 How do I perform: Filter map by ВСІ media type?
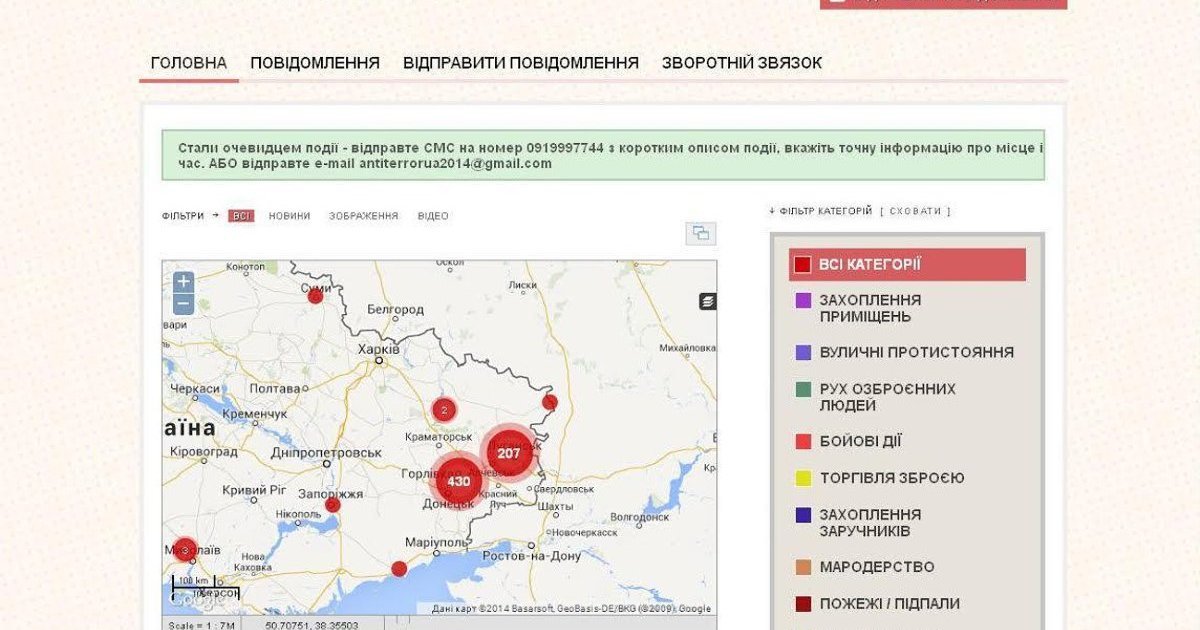241,216
